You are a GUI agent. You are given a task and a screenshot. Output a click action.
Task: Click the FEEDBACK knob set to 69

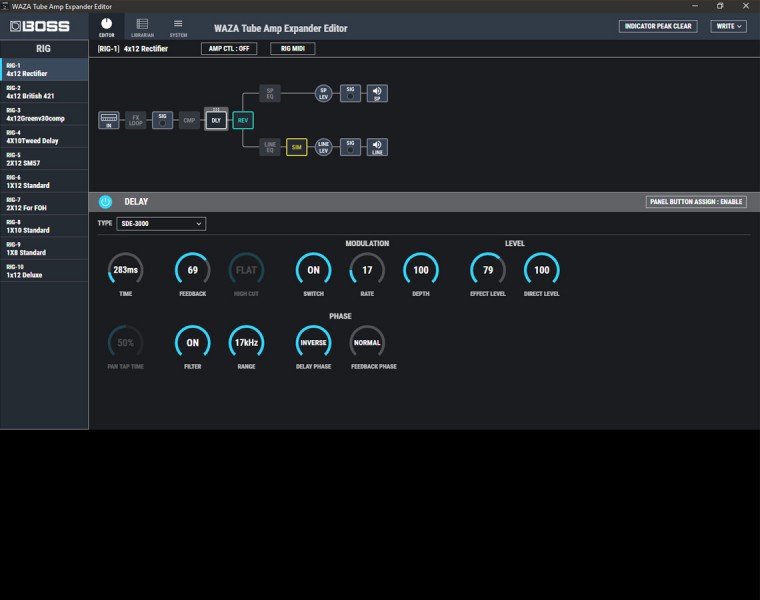[192, 270]
